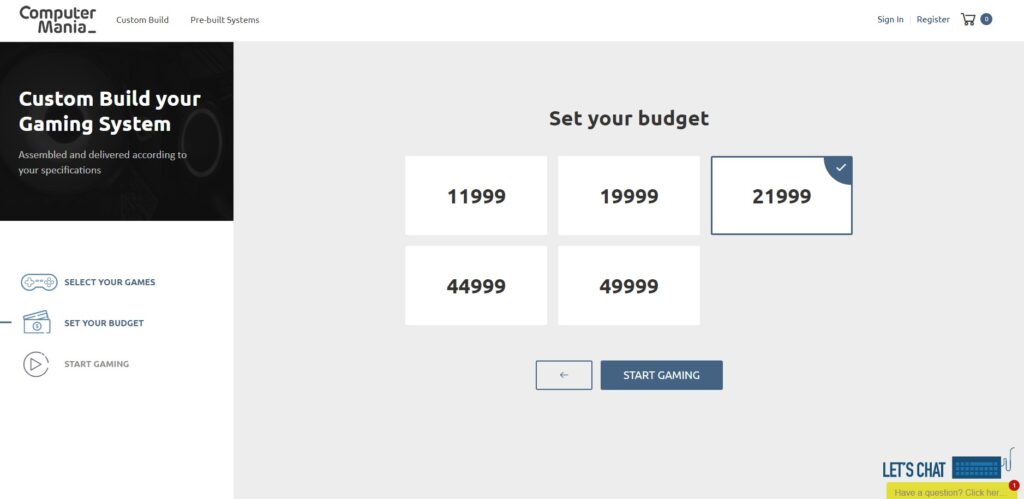Go back with the left arrow button

564,375
